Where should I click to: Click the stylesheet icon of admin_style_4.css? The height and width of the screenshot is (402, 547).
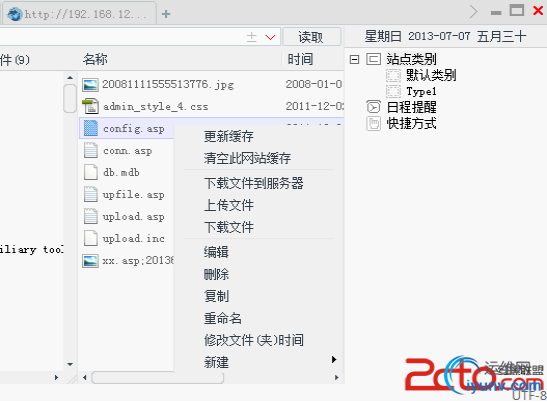click(x=90, y=106)
